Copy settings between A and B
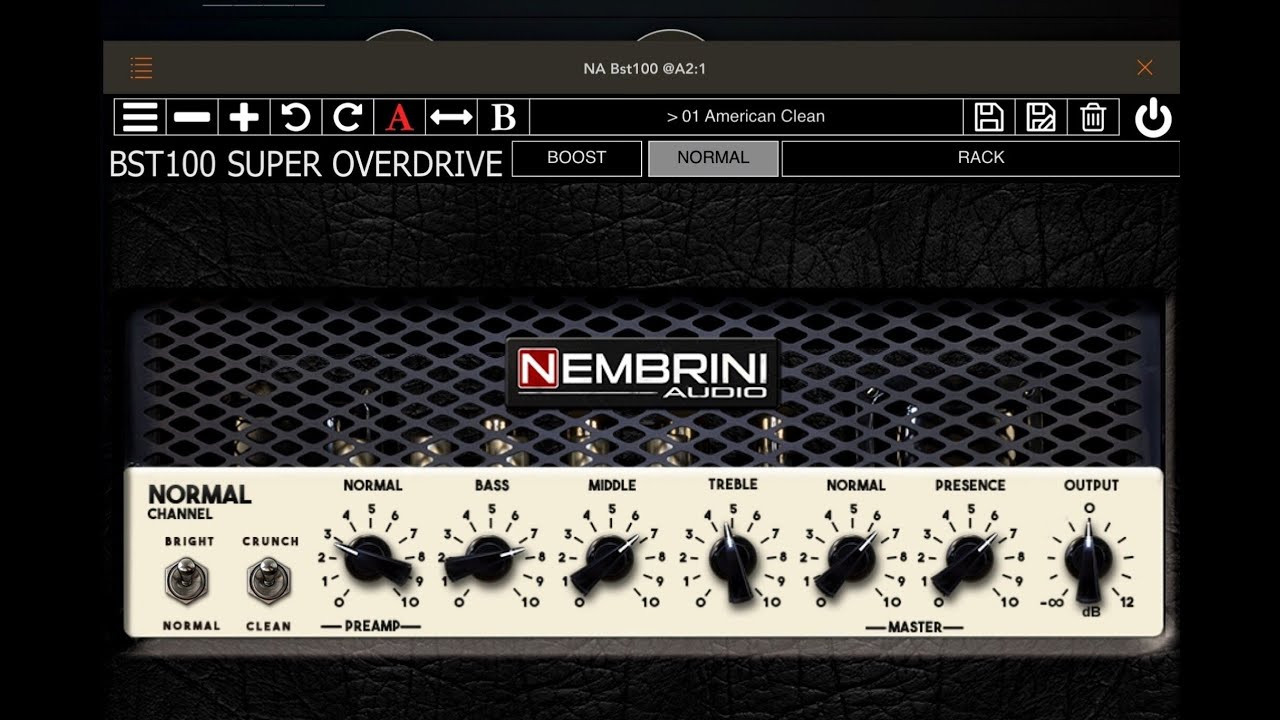 pos(452,117)
